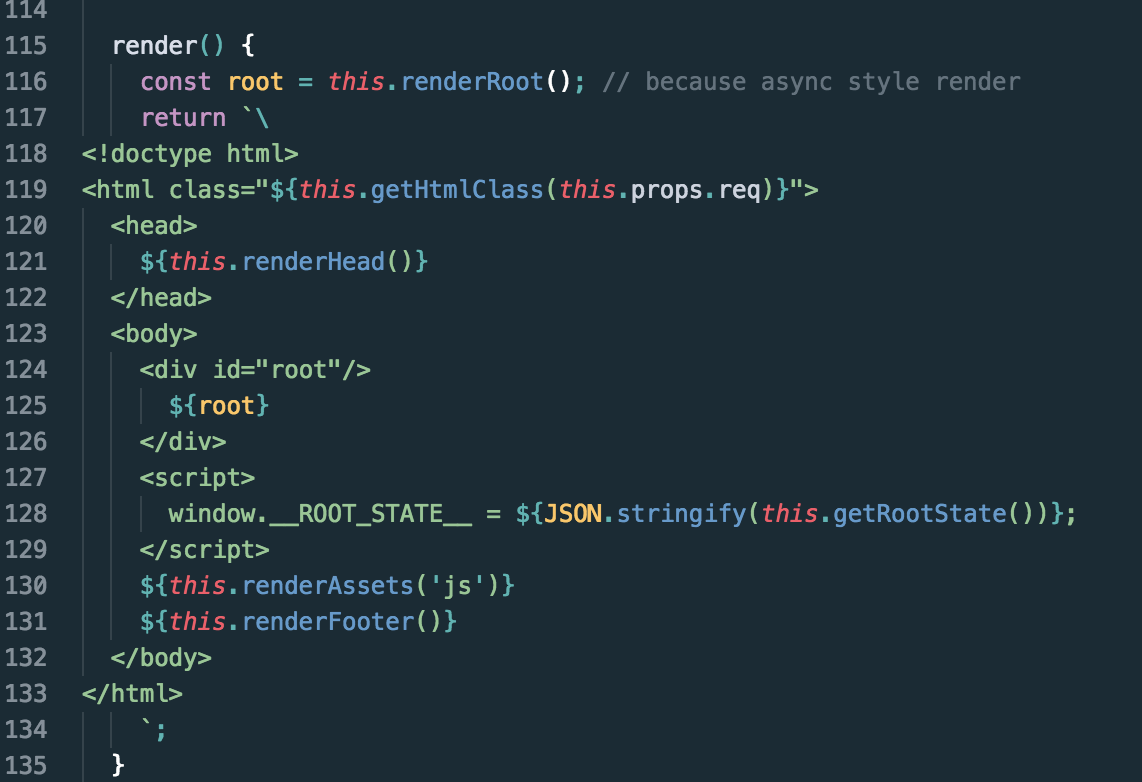
Task: Click line number 128 in gutter
Action: coord(26,514)
